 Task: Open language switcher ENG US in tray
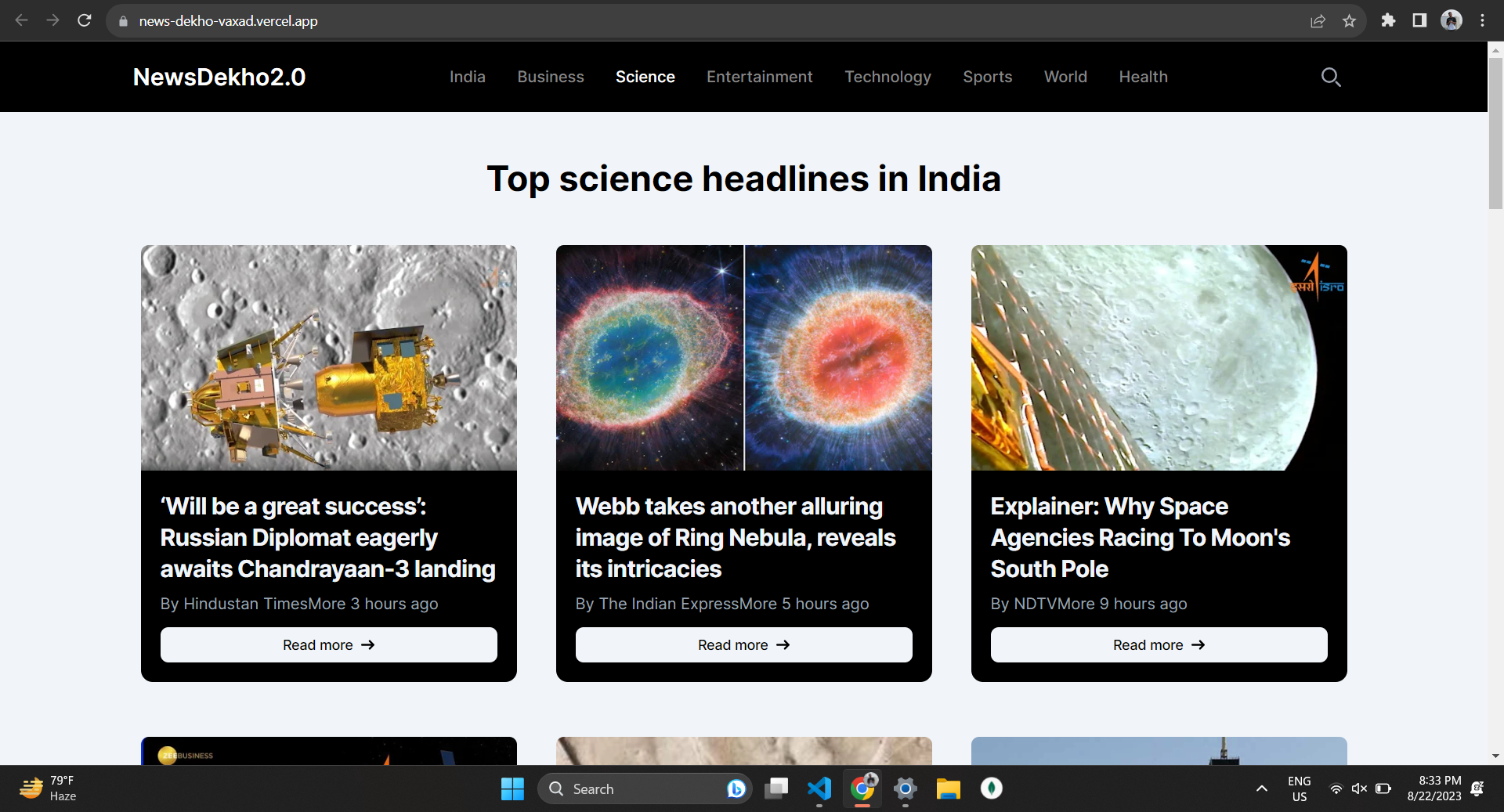click(x=1300, y=789)
